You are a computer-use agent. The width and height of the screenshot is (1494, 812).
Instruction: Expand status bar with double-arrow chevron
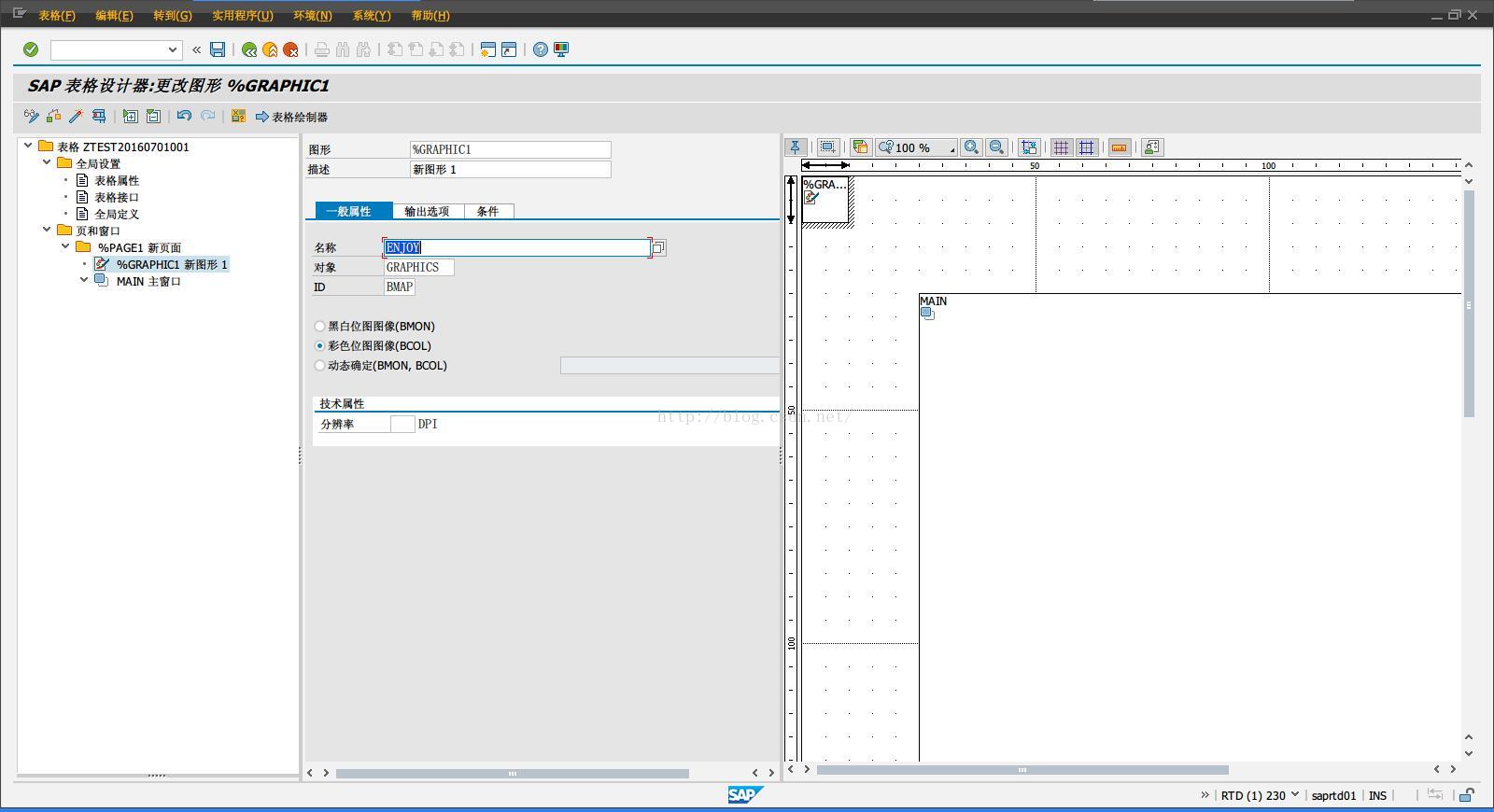click(1205, 795)
